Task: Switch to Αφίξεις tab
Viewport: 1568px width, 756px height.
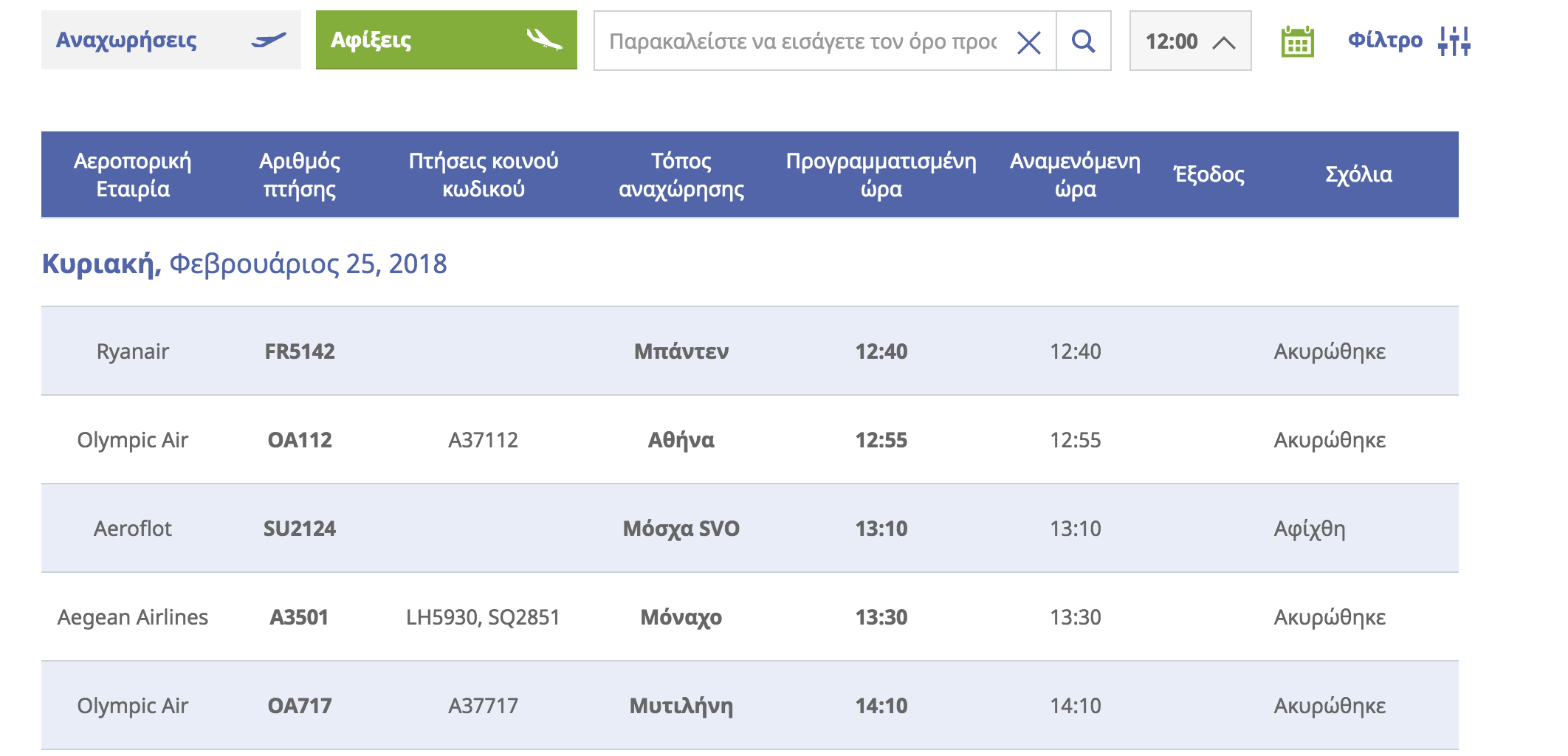Action: coord(371,40)
